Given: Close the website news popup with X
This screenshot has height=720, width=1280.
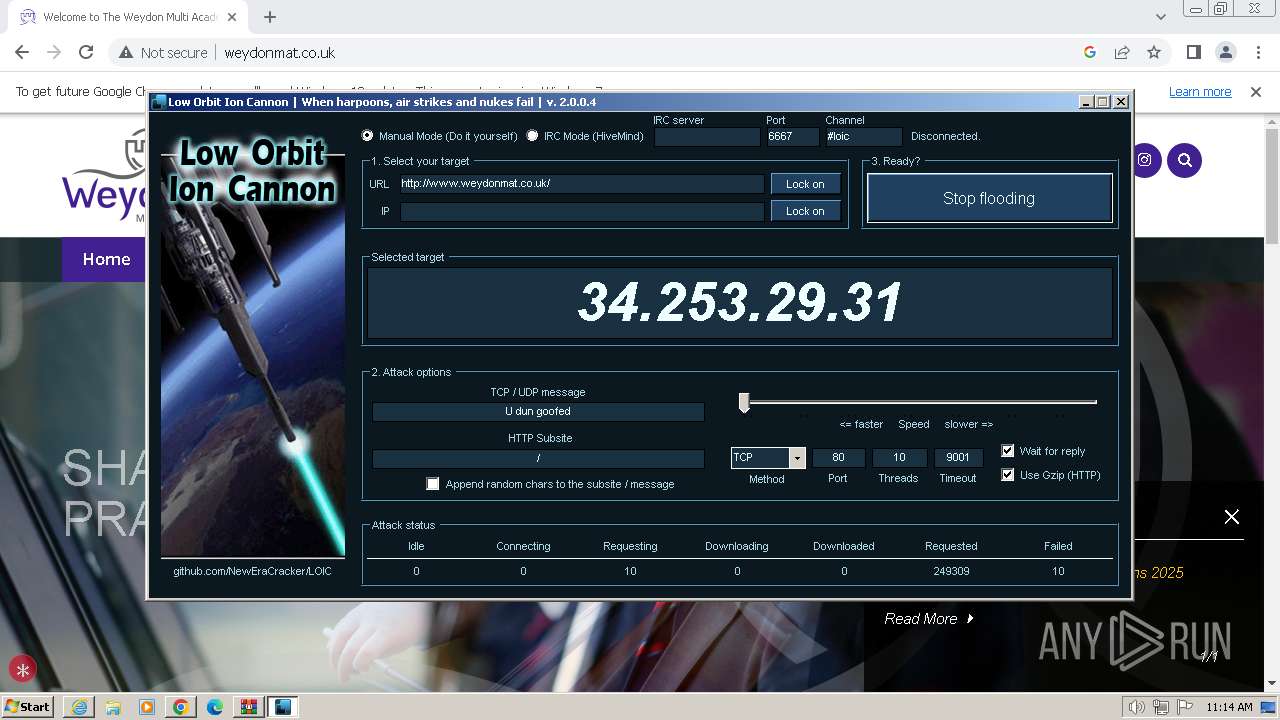Looking at the screenshot, I should [x=1232, y=517].
